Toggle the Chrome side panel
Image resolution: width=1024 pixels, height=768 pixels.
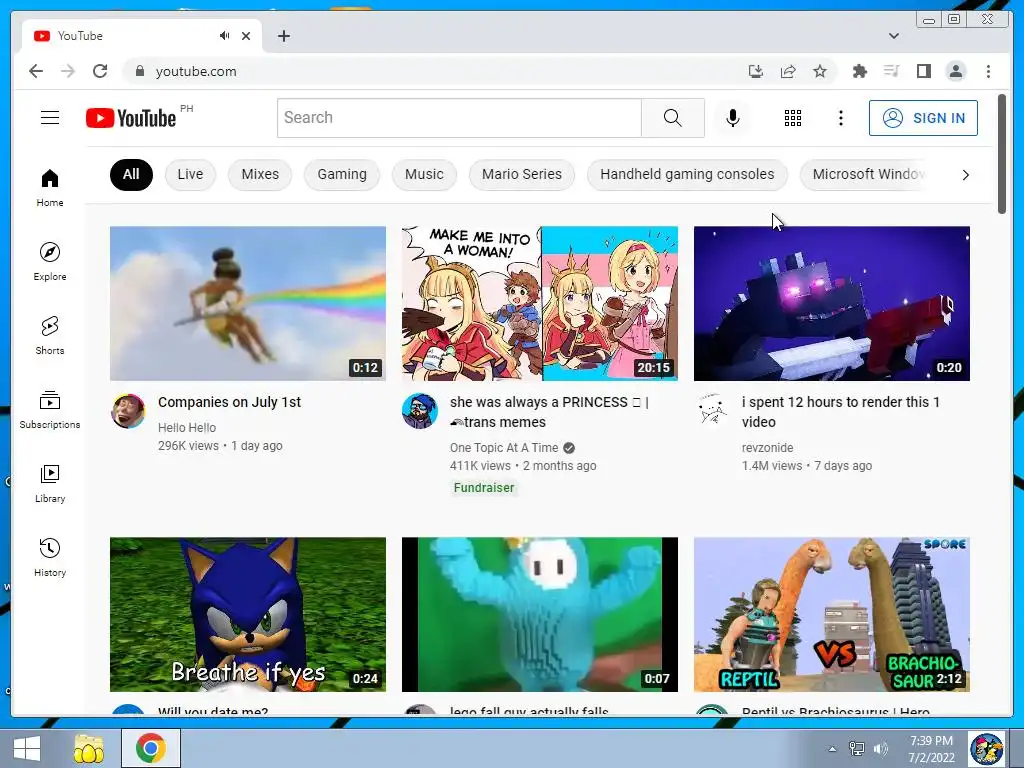[923, 71]
